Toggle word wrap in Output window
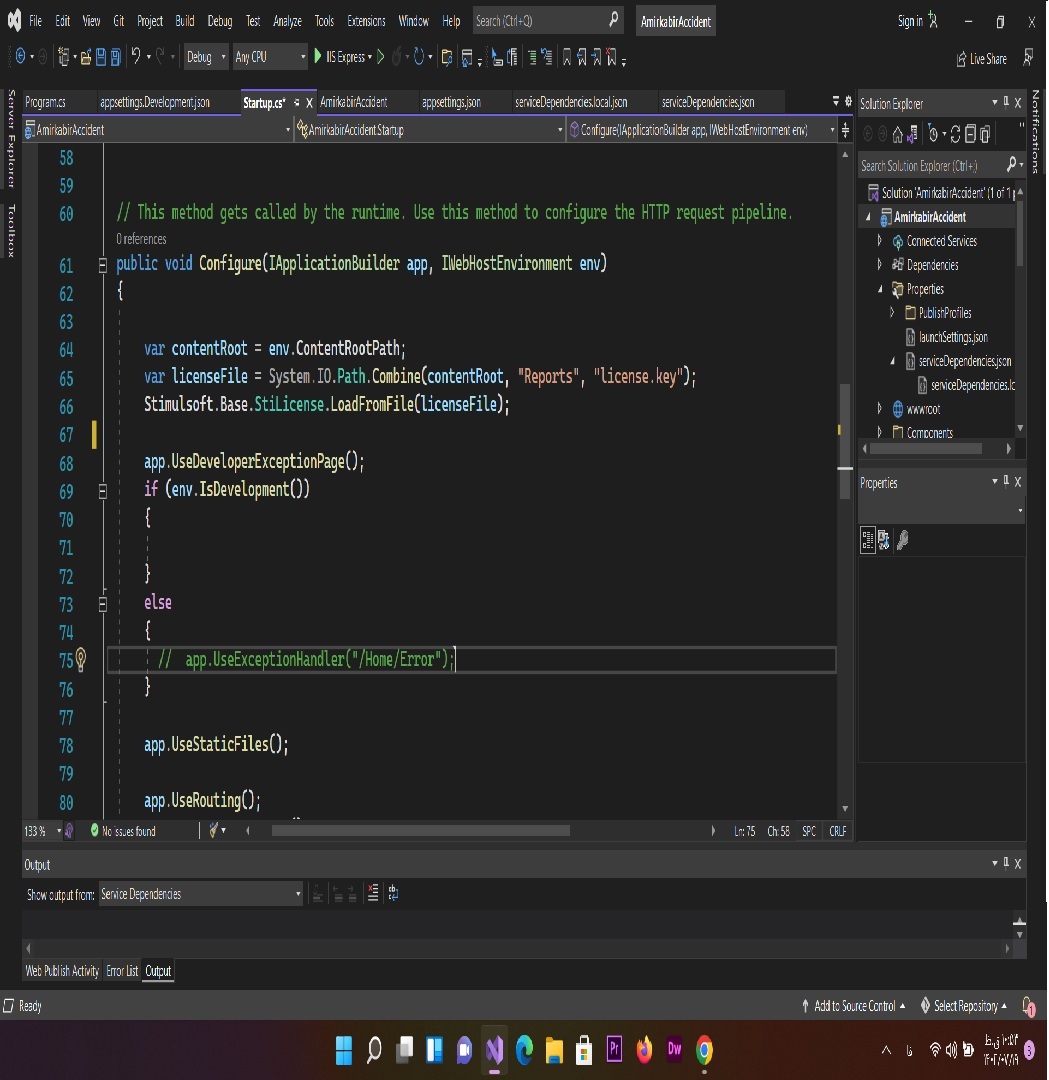Image resolution: width=1049 pixels, height=1080 pixels. pos(393,894)
